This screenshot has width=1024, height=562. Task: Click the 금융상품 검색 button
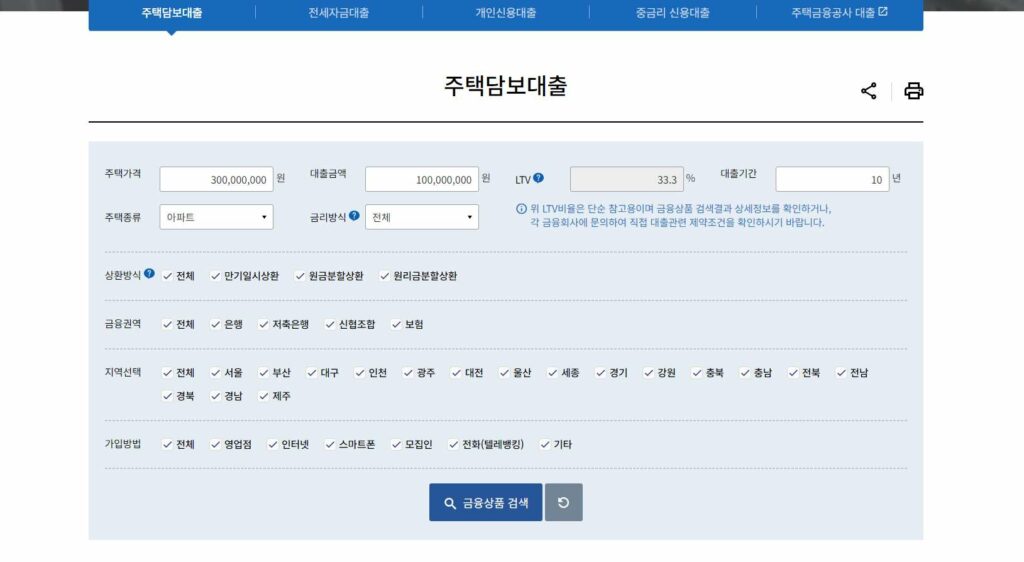[485, 502]
